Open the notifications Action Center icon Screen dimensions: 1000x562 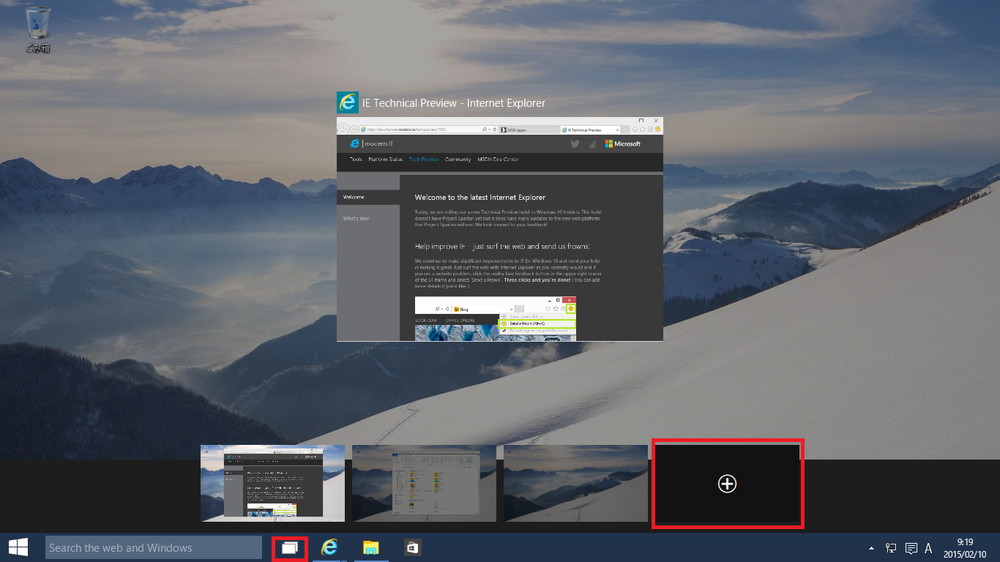point(911,548)
